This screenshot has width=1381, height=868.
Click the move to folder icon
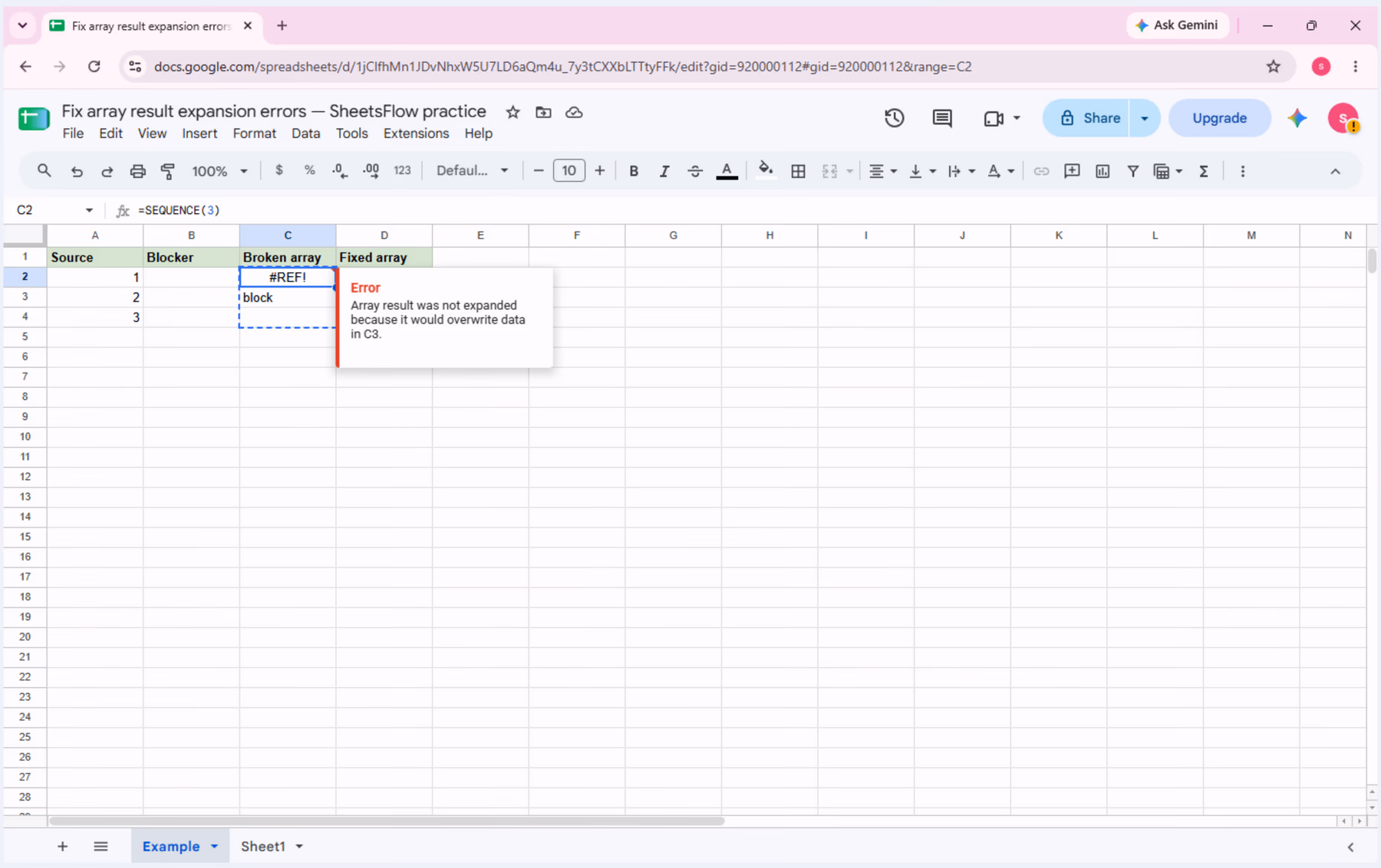click(543, 112)
